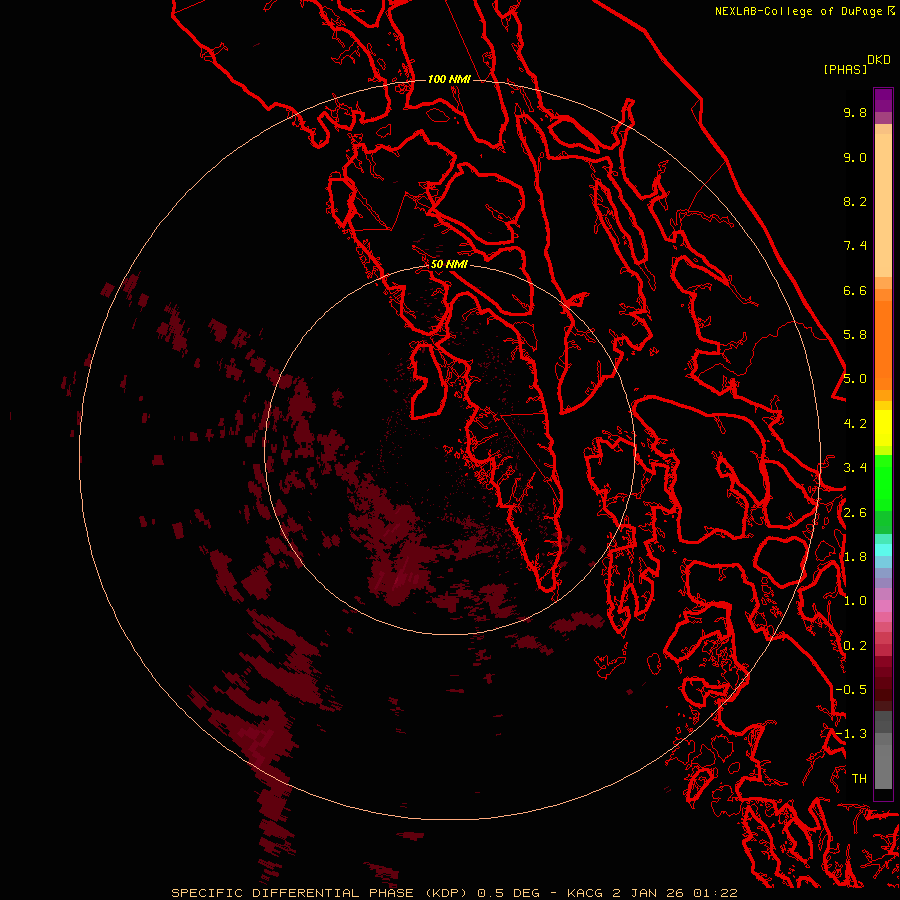Image resolution: width=900 pixels, height=900 pixels.
Task: Click the purple top segment of the color bar
Action: click(x=883, y=100)
